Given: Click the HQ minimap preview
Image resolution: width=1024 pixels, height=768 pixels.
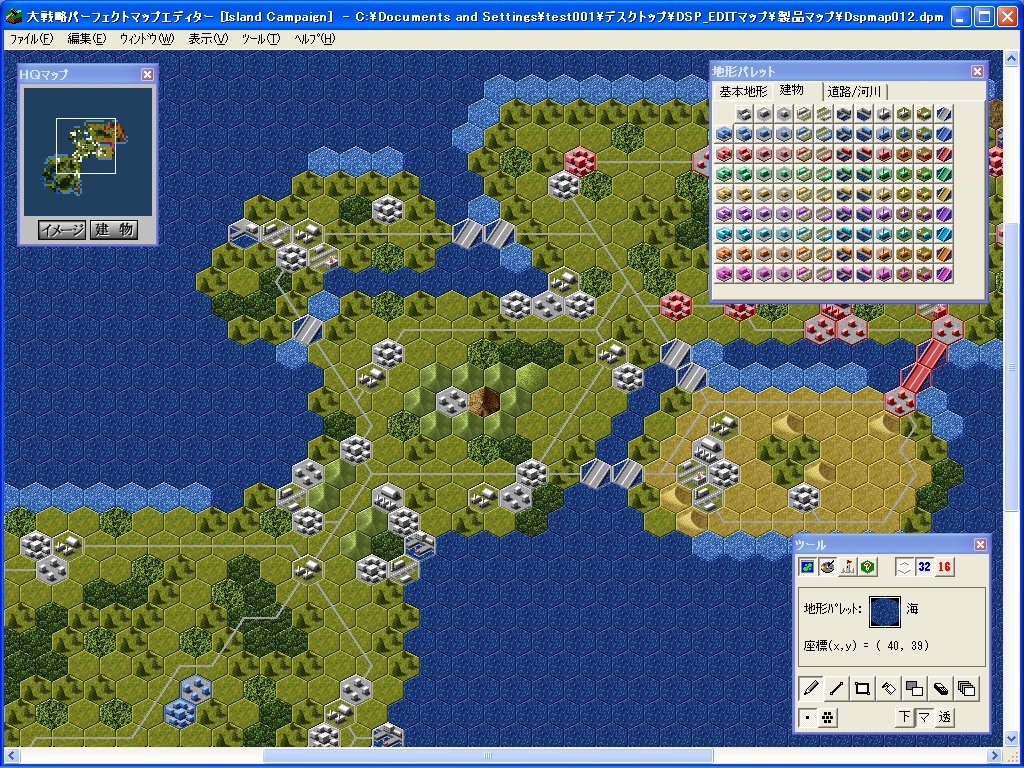Looking at the screenshot, I should click(x=88, y=150).
